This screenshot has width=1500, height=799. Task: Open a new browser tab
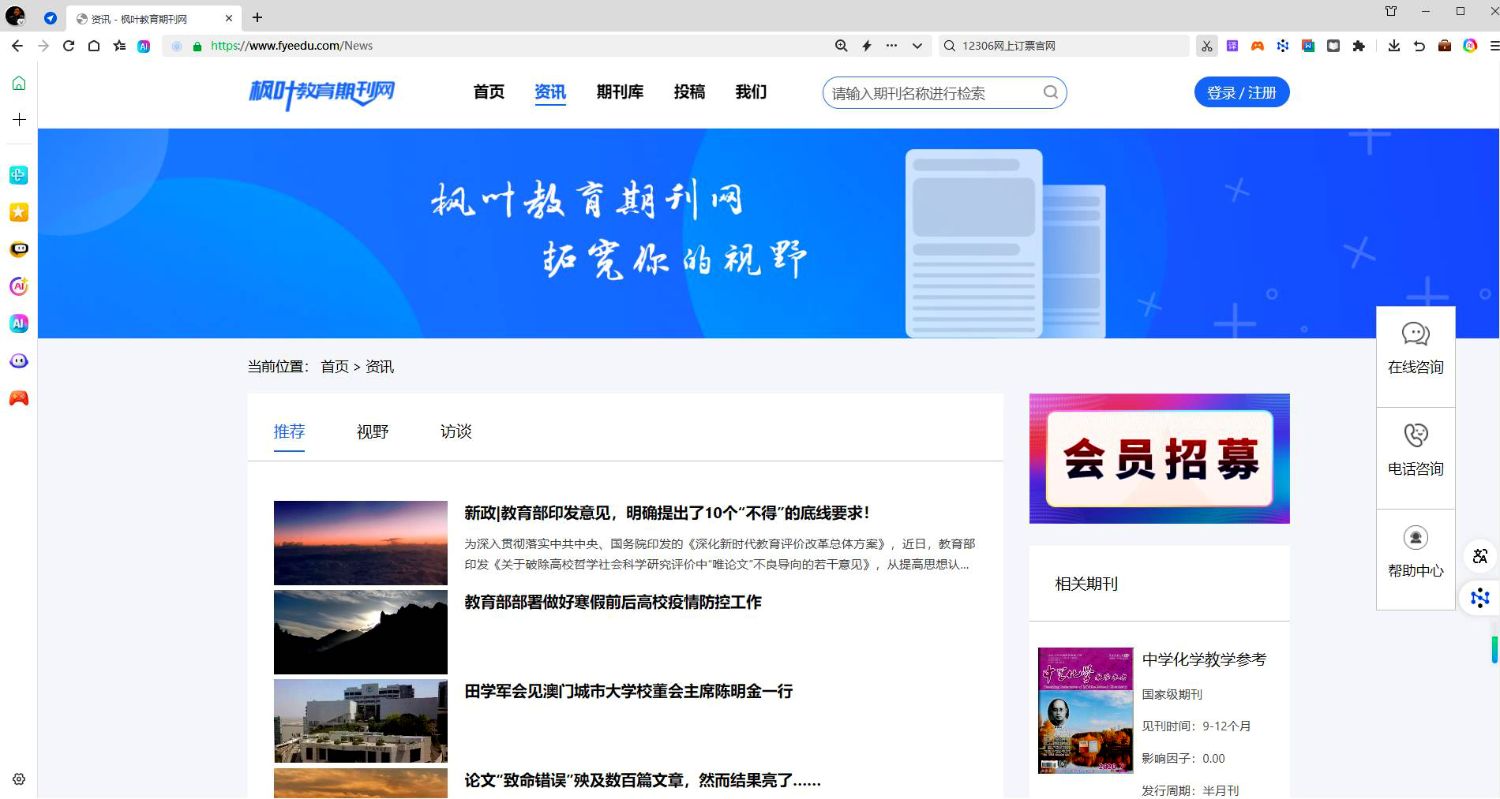(x=257, y=17)
